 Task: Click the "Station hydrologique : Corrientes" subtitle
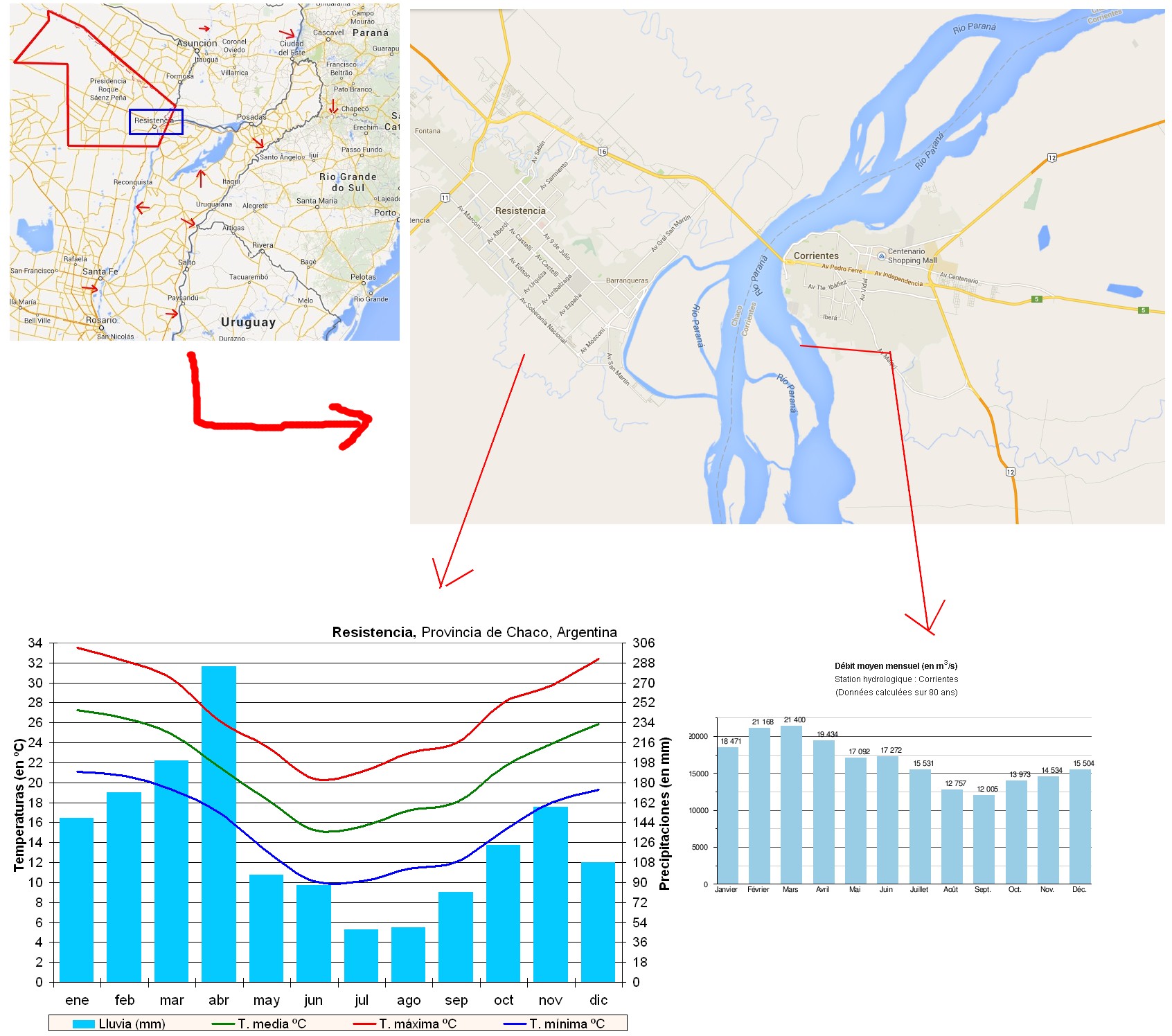(x=896, y=679)
